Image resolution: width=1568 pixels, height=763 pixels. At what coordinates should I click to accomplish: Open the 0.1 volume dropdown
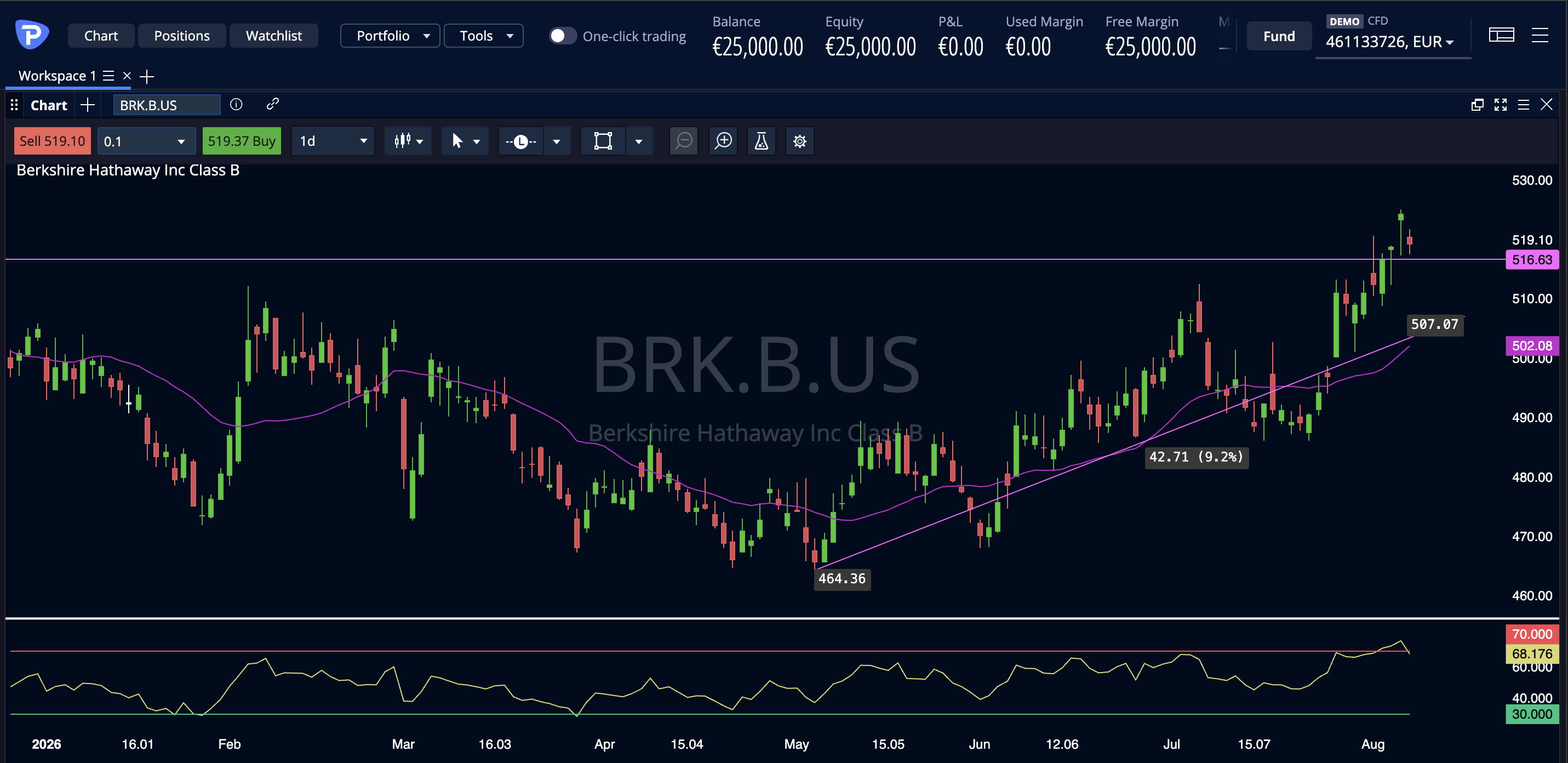[146, 141]
